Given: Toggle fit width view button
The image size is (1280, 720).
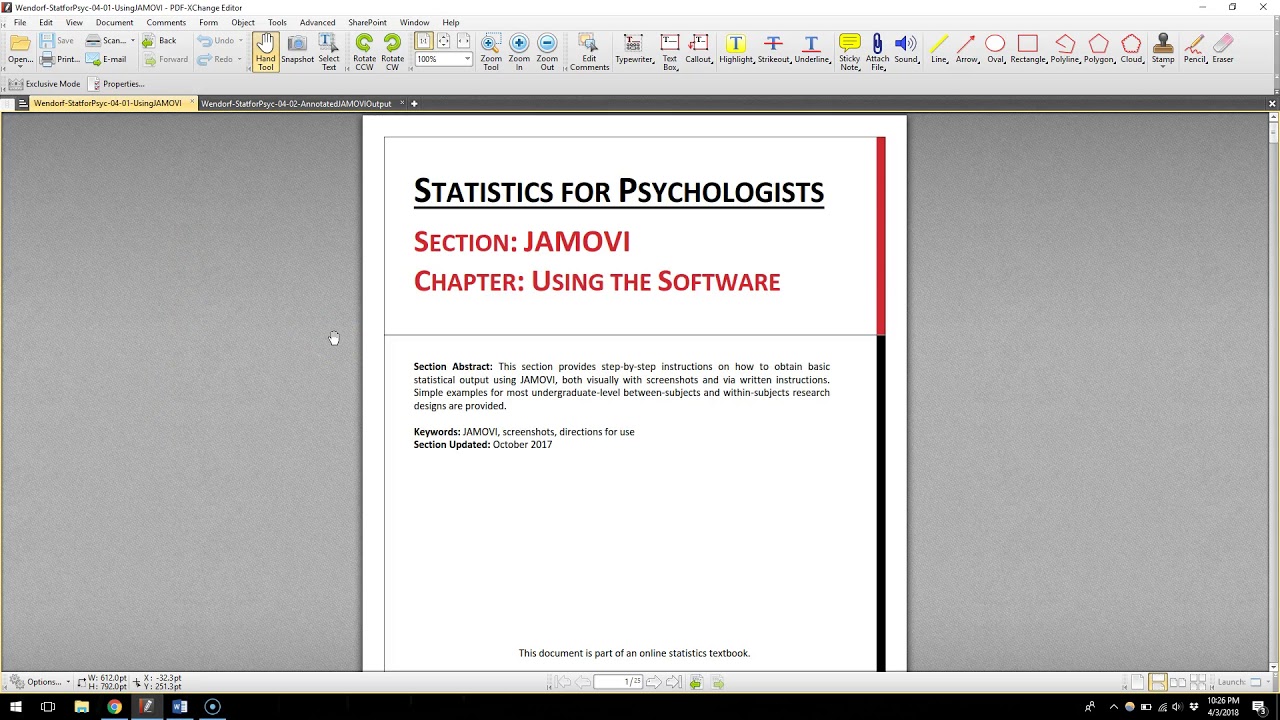Looking at the screenshot, I should [x=463, y=41].
